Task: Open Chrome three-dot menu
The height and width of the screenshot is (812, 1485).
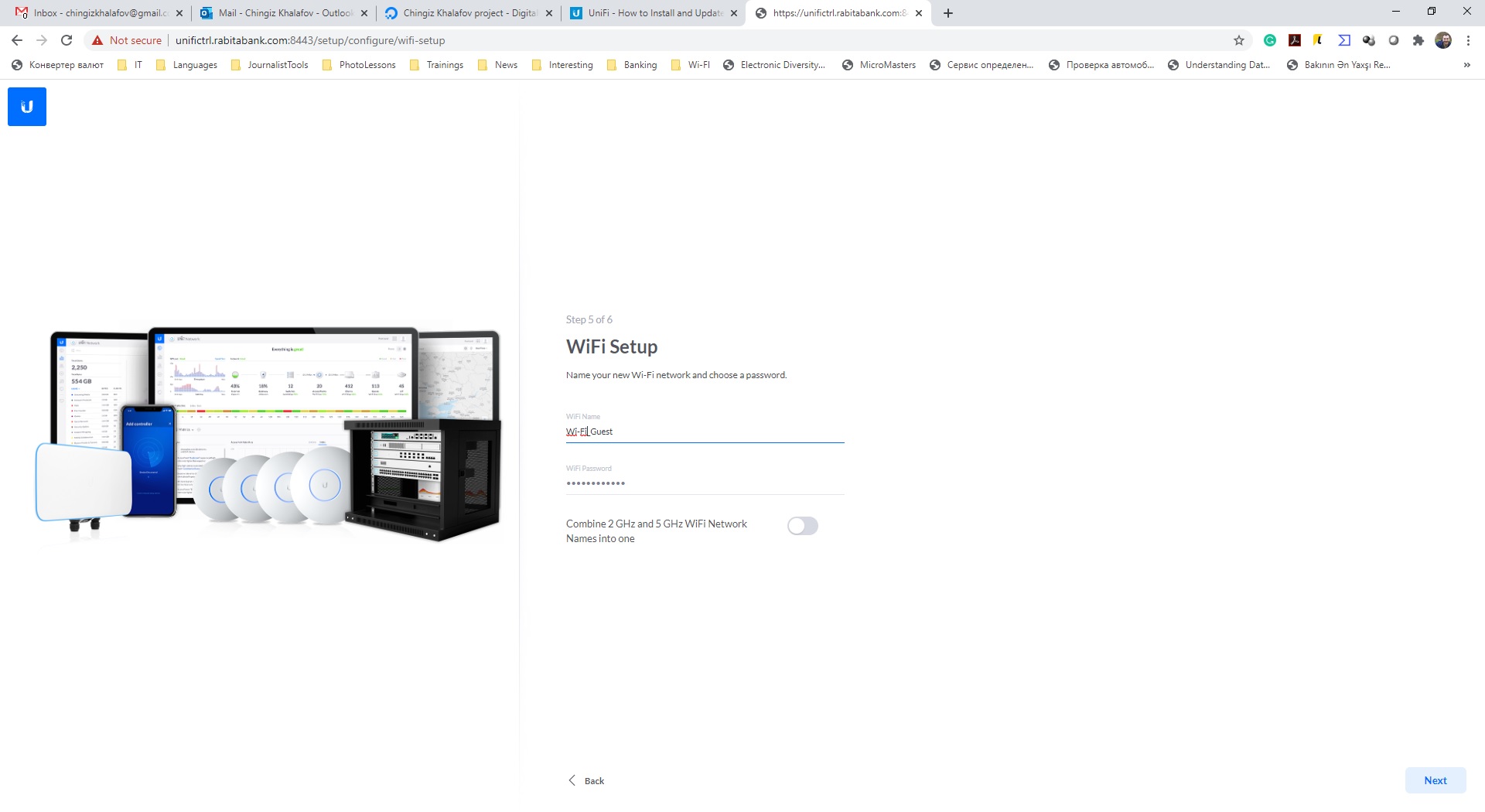Action: click(1468, 40)
